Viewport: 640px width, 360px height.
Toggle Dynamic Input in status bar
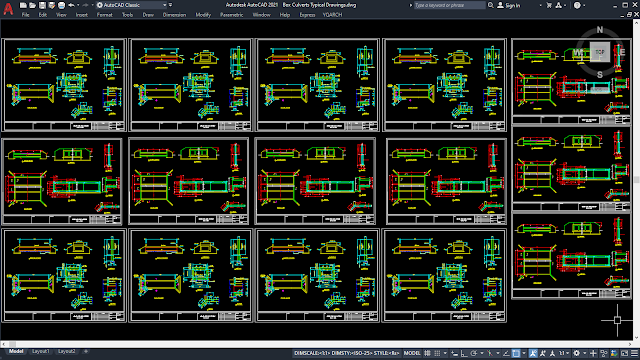(x=454, y=353)
